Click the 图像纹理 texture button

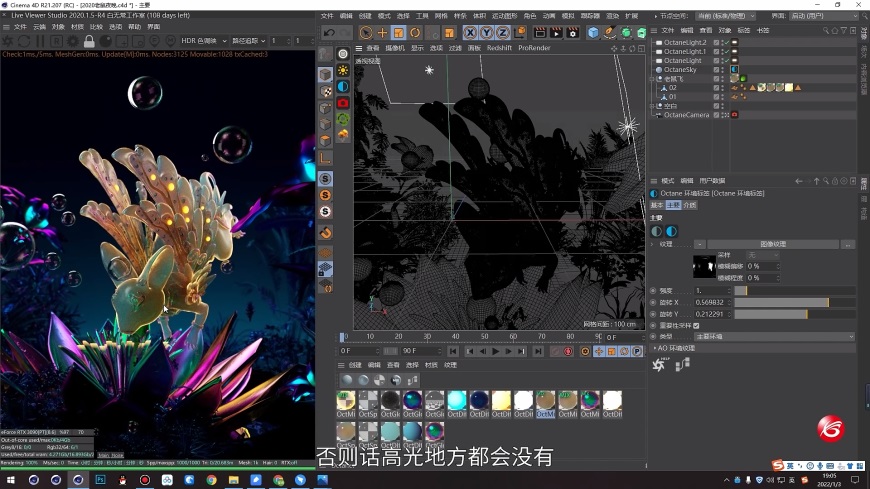773,244
